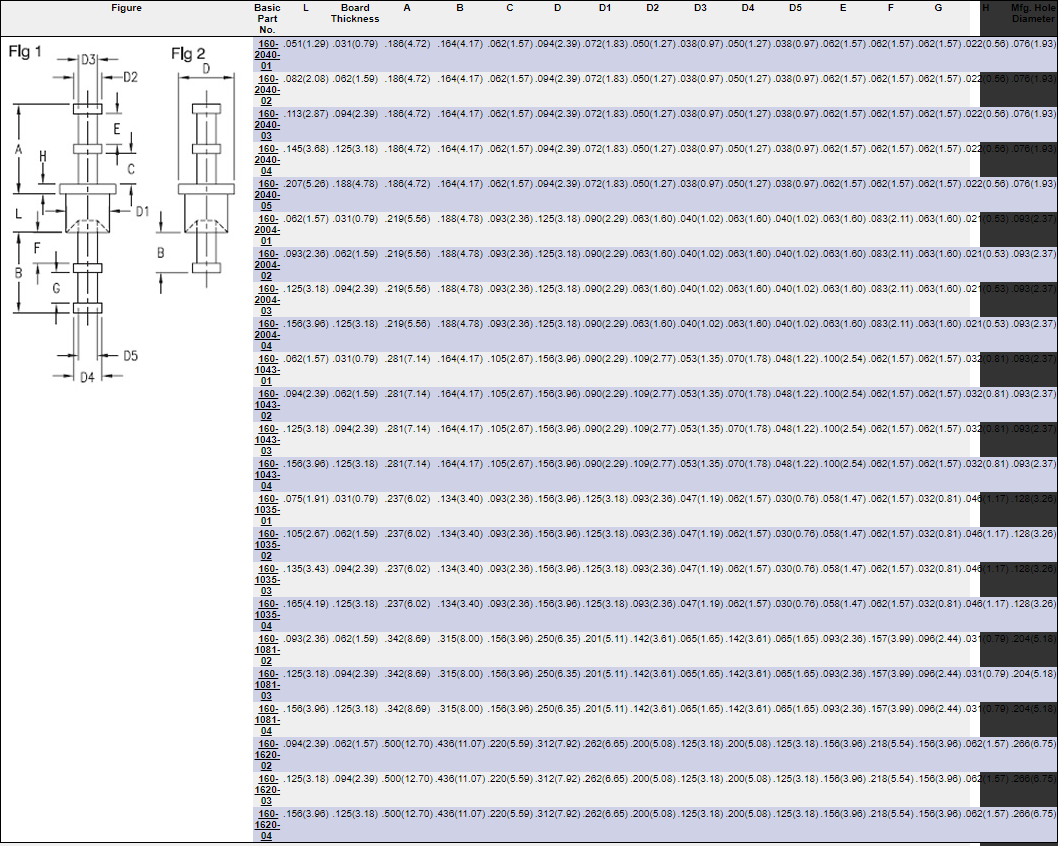Viewport: 1058px width, 846px height.
Task: Click the D5 column header
Action: [x=795, y=8]
